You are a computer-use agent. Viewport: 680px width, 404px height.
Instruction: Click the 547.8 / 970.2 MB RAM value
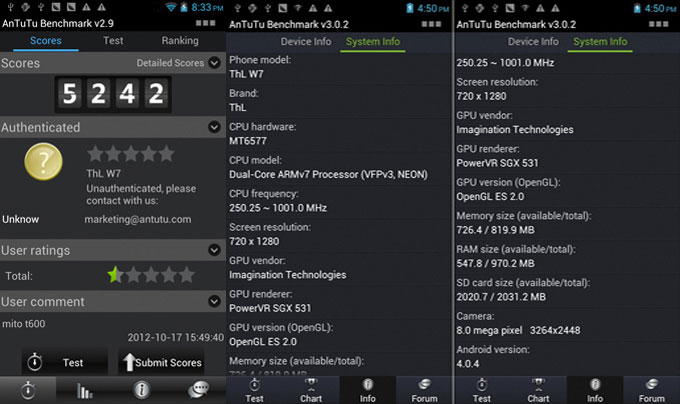(x=496, y=264)
